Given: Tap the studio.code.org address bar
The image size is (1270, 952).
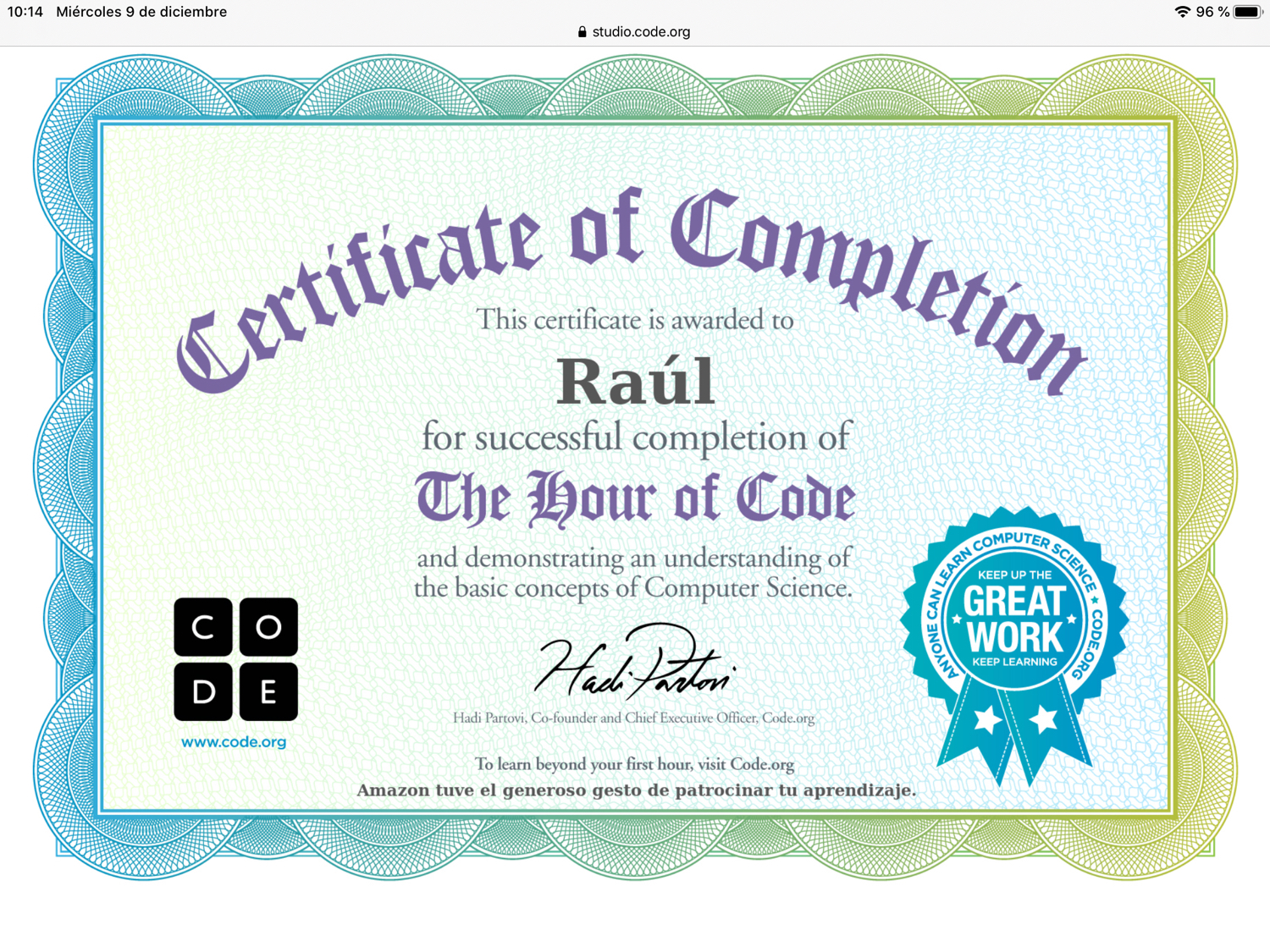Looking at the screenshot, I should pos(634,32).
